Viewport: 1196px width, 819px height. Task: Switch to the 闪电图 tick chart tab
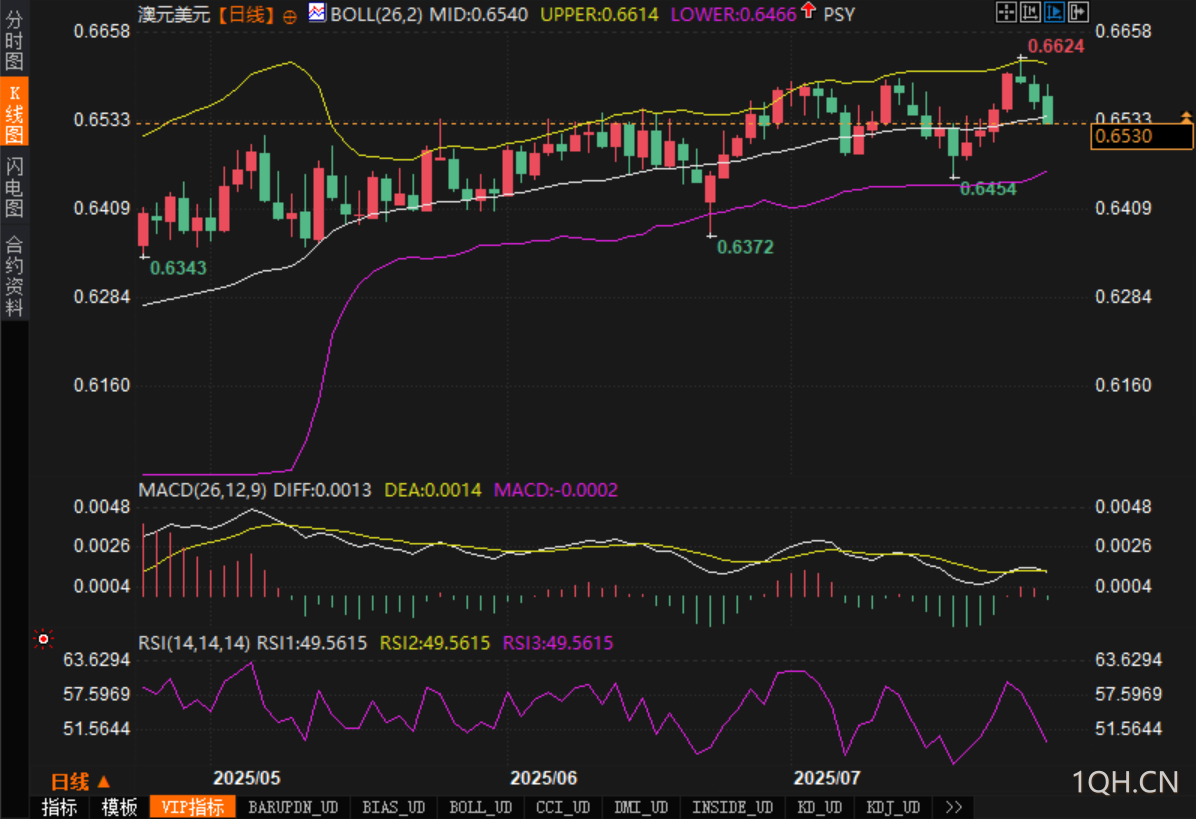[x=14, y=186]
